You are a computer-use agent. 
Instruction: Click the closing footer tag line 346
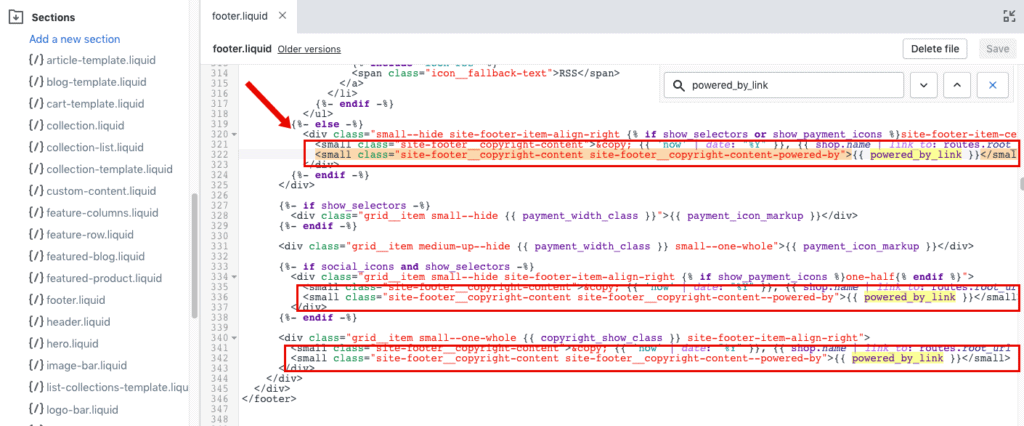pyautogui.click(x=268, y=398)
